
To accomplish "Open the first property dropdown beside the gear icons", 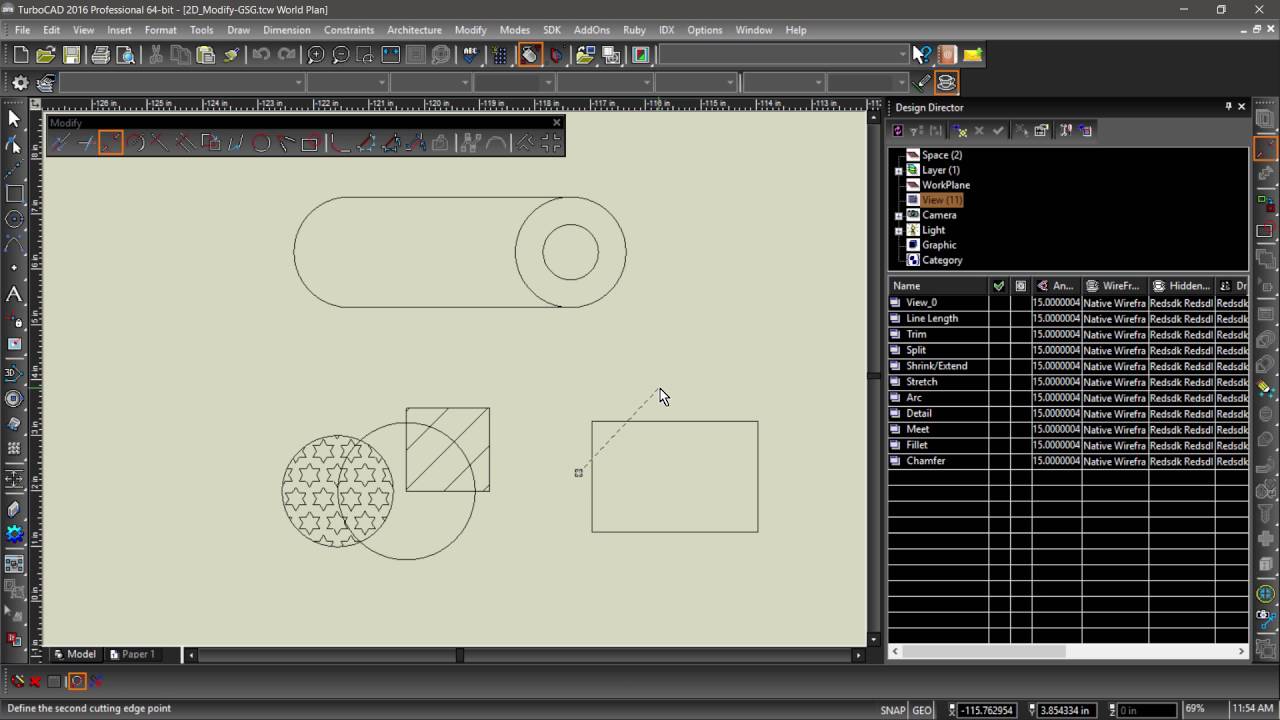I will click(x=182, y=83).
